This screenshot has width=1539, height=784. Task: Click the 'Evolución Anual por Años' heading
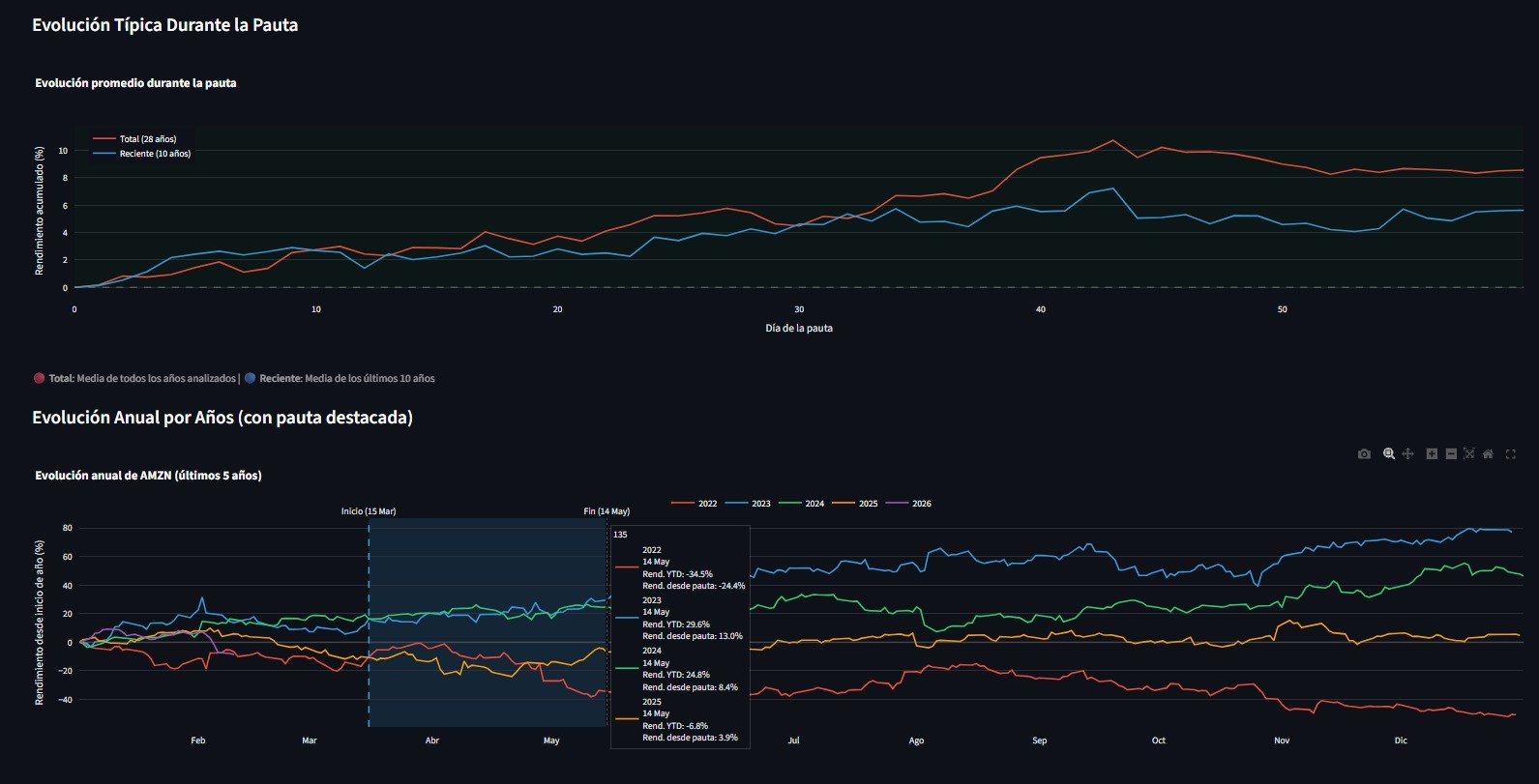click(222, 418)
